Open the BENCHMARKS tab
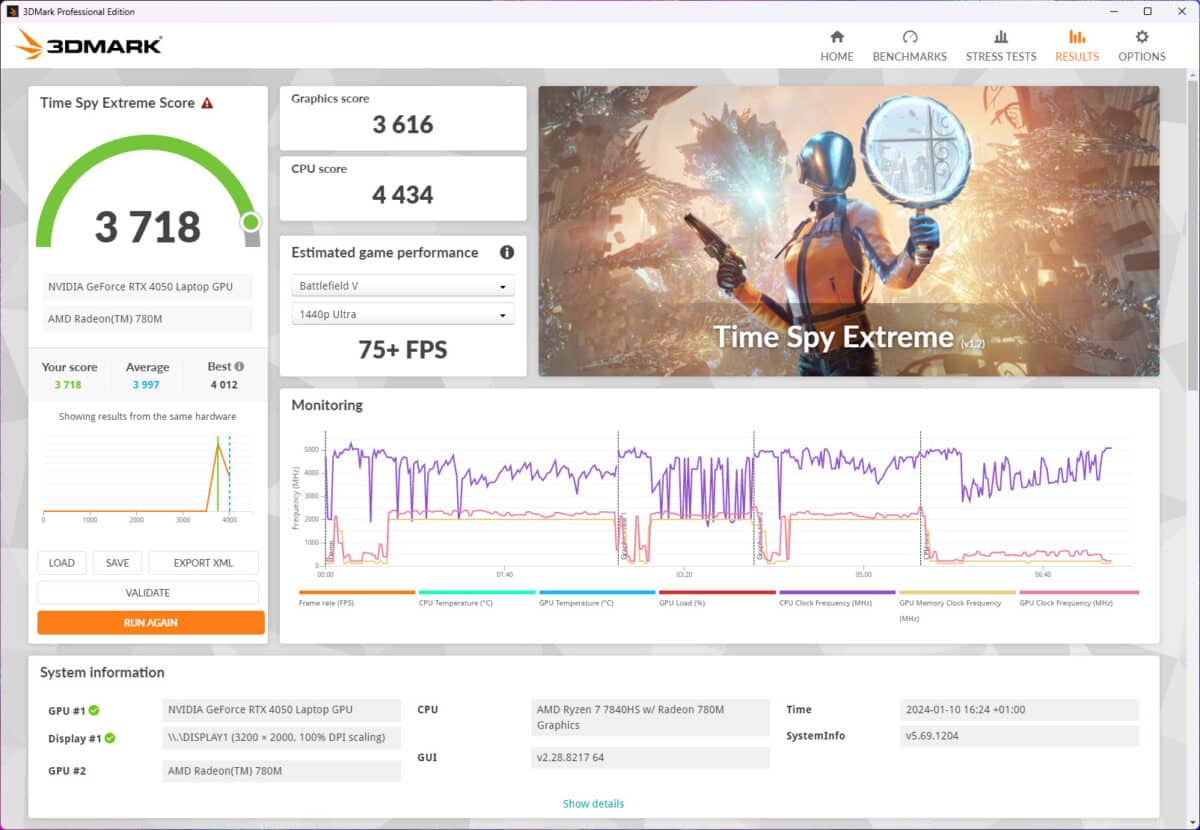 [x=909, y=46]
